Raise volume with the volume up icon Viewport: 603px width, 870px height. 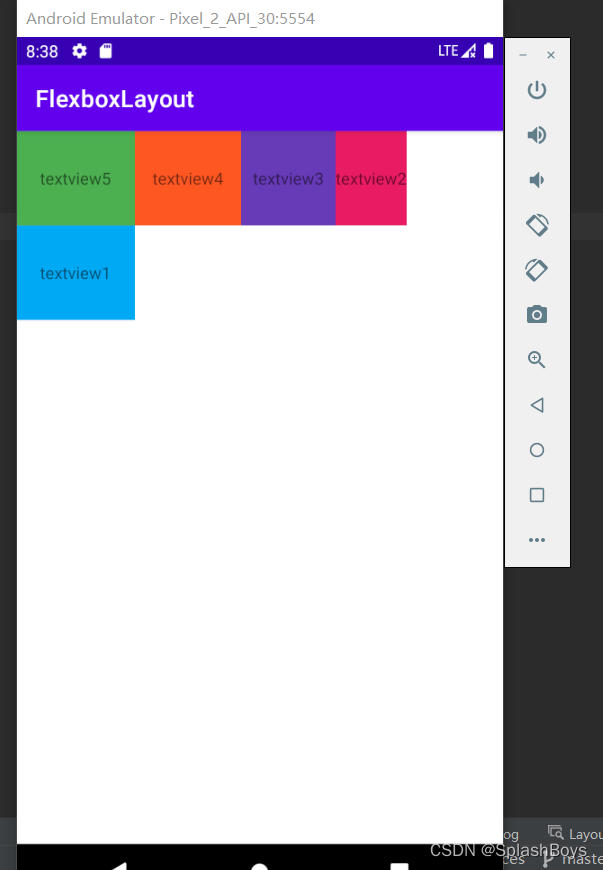(536, 135)
